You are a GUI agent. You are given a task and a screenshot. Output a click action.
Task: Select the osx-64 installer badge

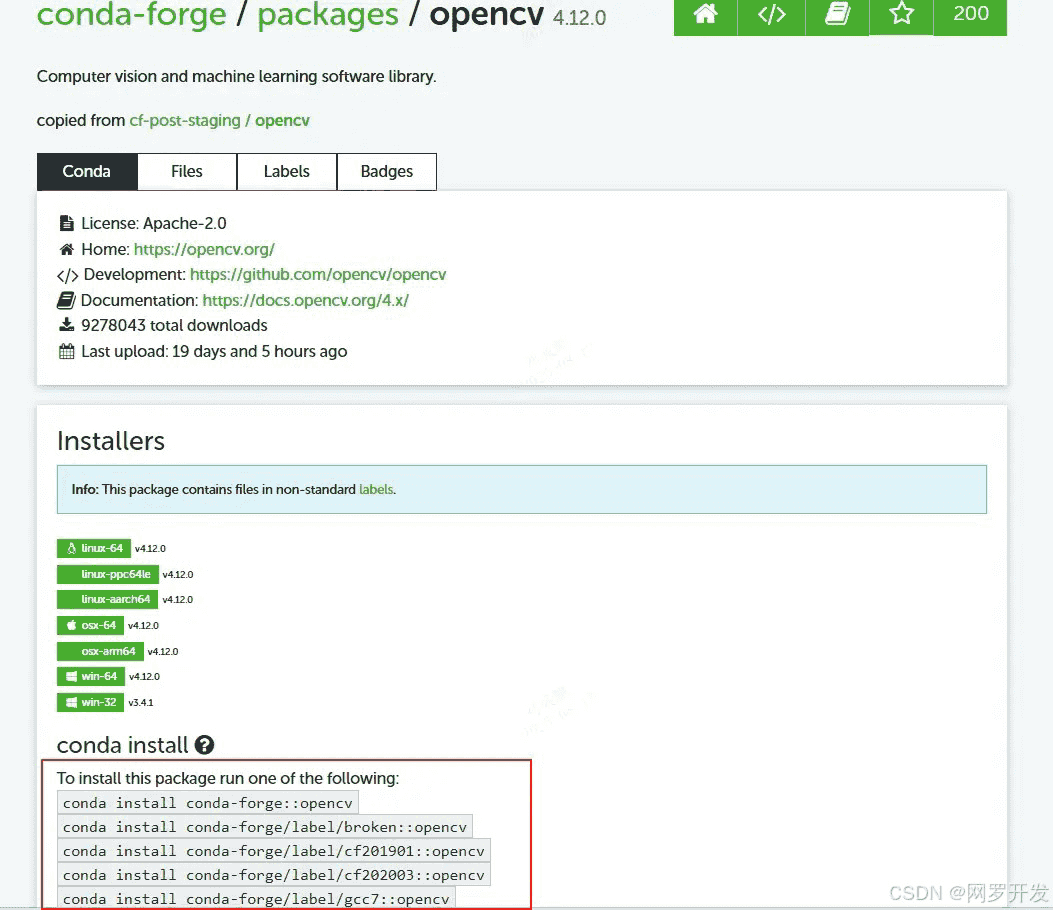click(91, 625)
